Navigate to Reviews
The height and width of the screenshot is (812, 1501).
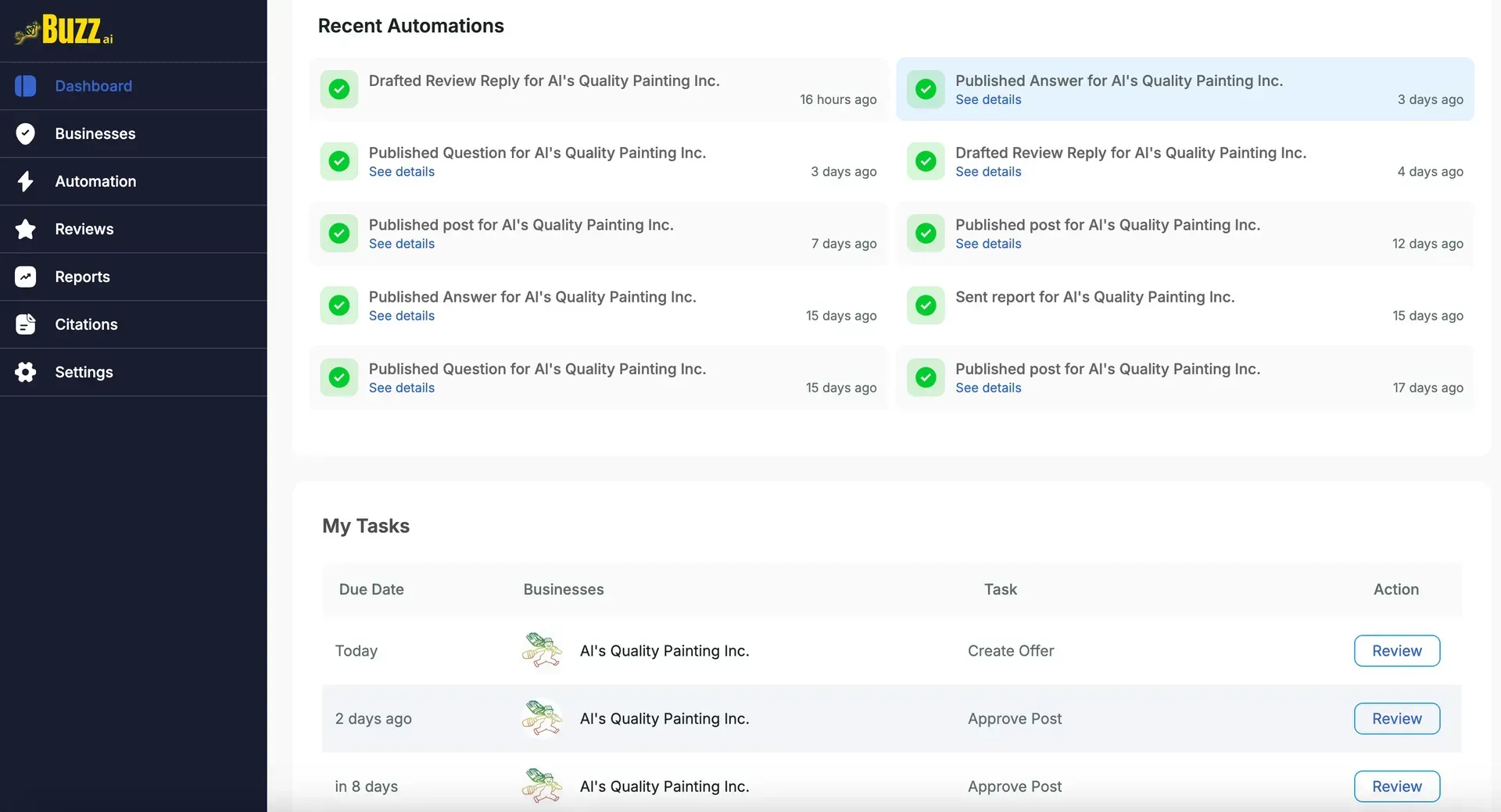pos(133,229)
